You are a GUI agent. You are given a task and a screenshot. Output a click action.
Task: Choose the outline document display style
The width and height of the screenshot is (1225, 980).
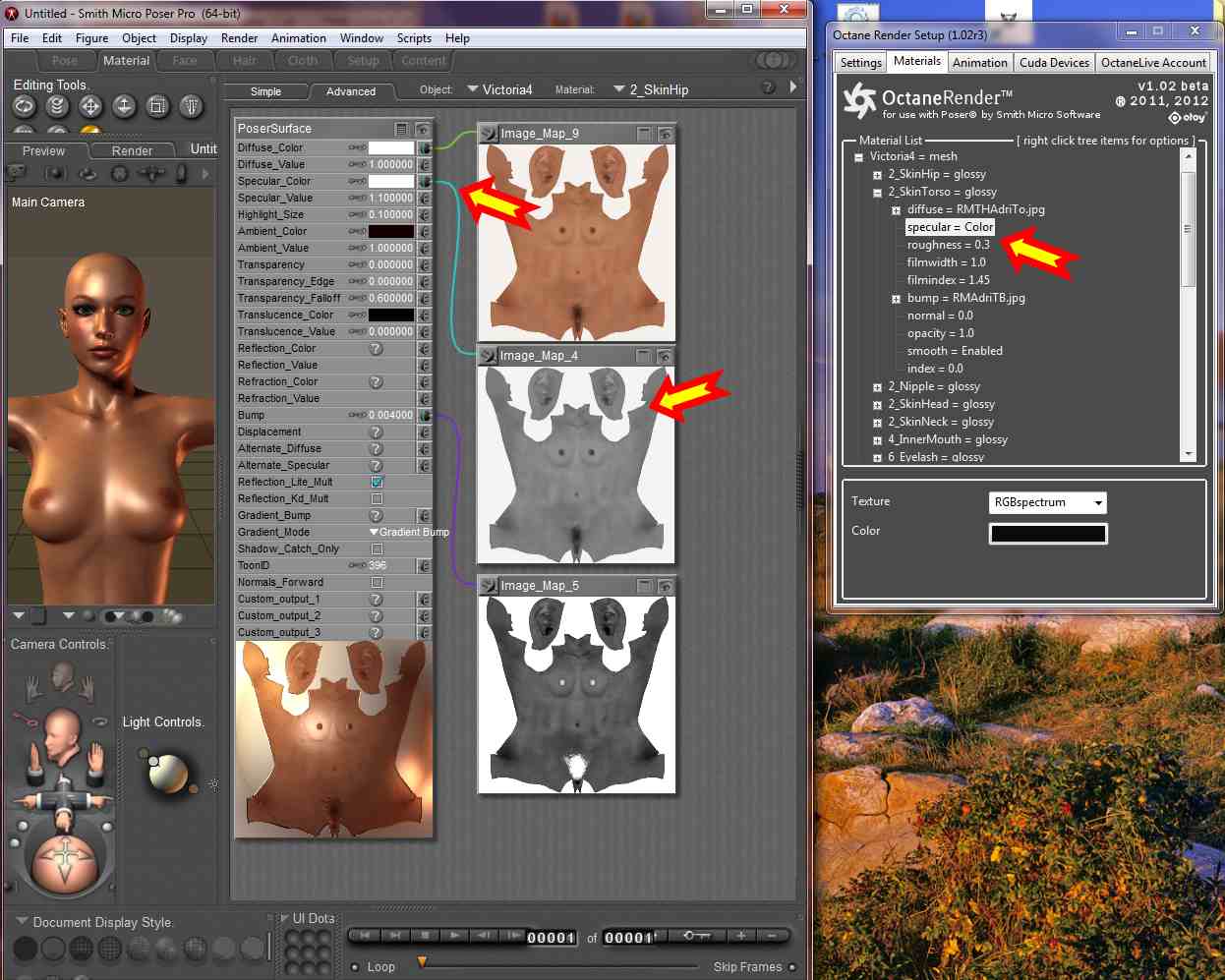point(54,949)
